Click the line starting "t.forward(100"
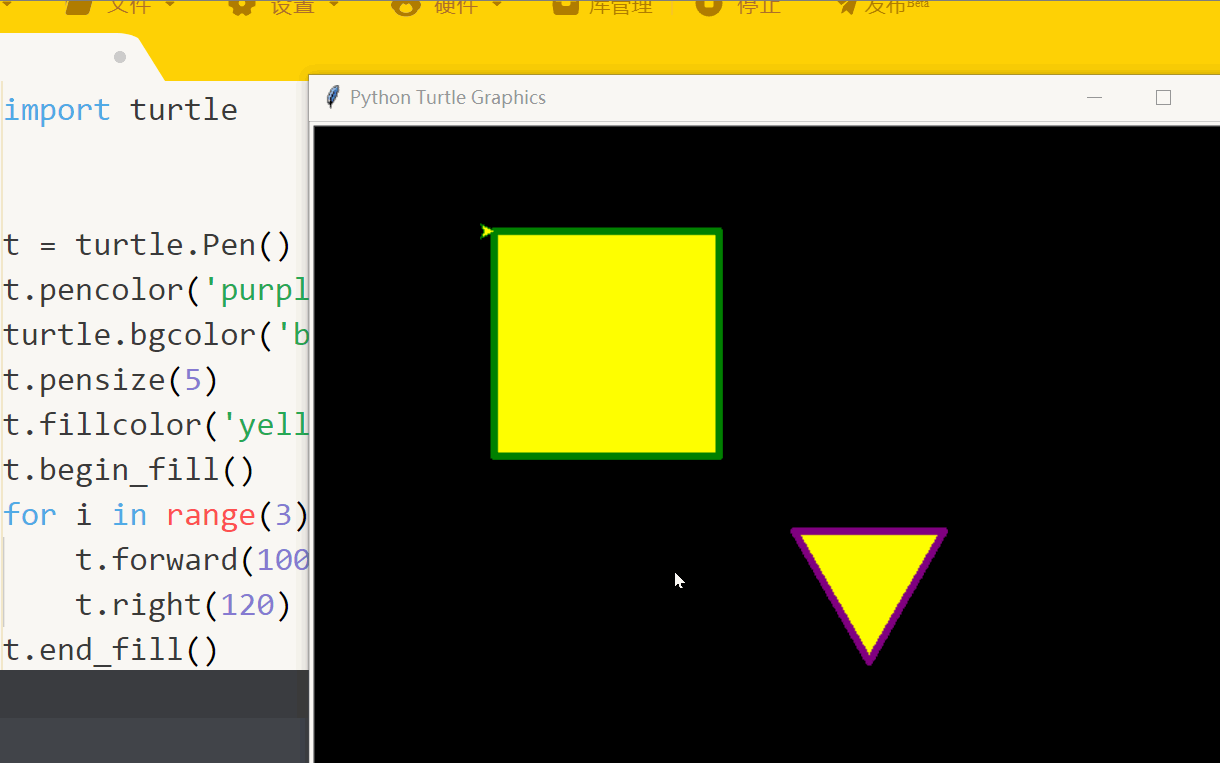 192,560
